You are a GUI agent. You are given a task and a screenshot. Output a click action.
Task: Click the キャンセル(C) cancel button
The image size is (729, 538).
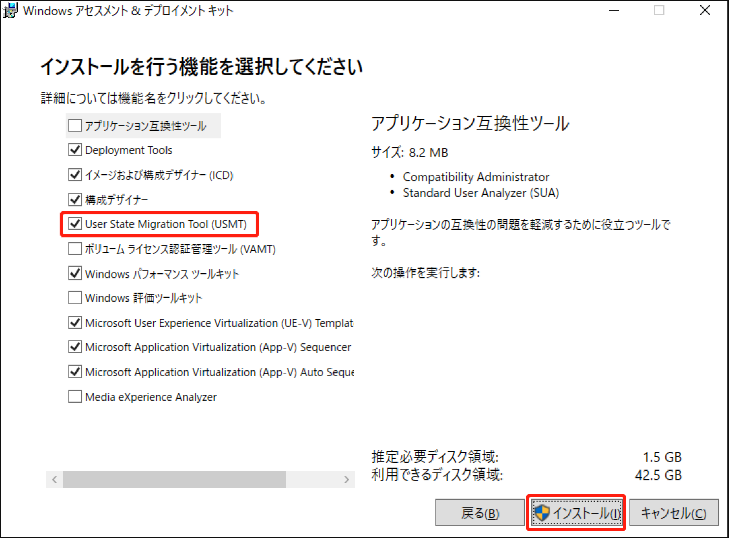674,513
